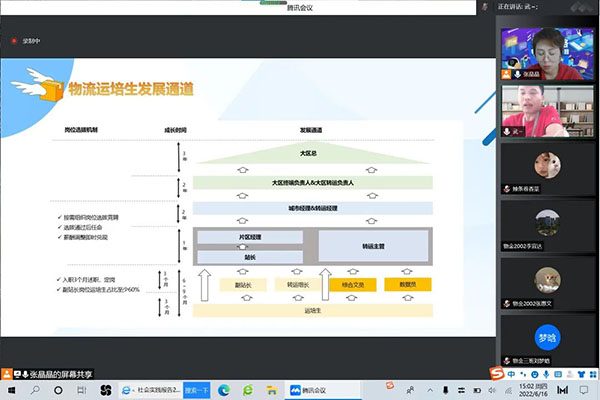Click the 录制中 recording indicator
600x400 pixels.
click(30, 40)
